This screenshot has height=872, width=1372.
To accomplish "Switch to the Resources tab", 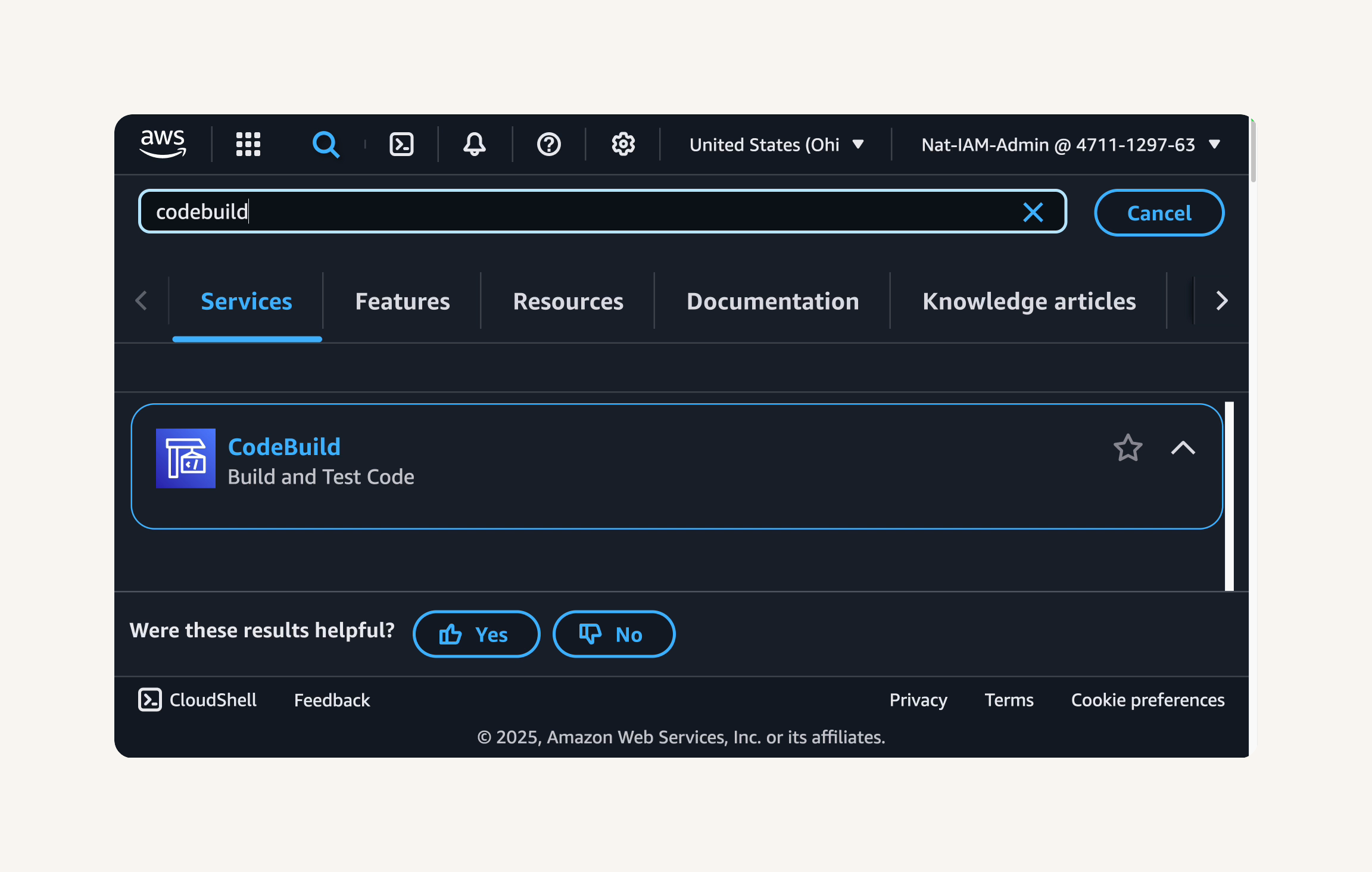I will click(568, 301).
